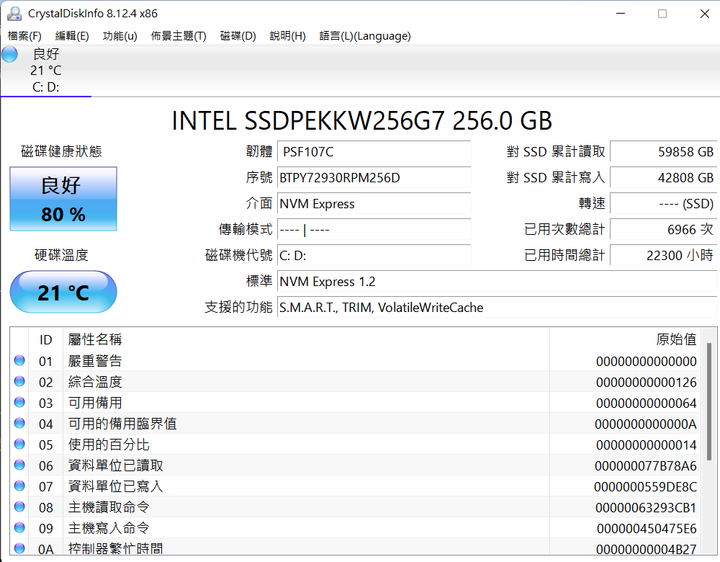Click the 21 °C temperature button
The height and width of the screenshot is (562, 720).
[x=63, y=292]
